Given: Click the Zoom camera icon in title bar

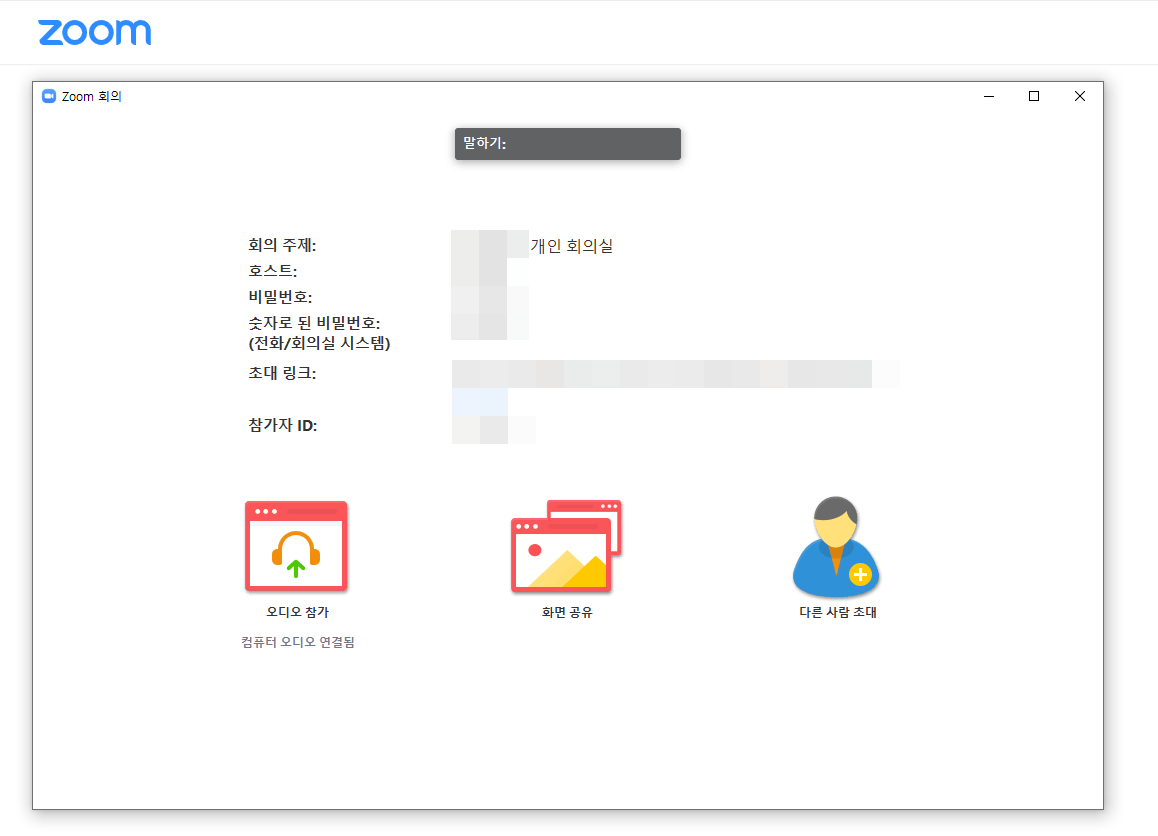Looking at the screenshot, I should tap(49, 96).
